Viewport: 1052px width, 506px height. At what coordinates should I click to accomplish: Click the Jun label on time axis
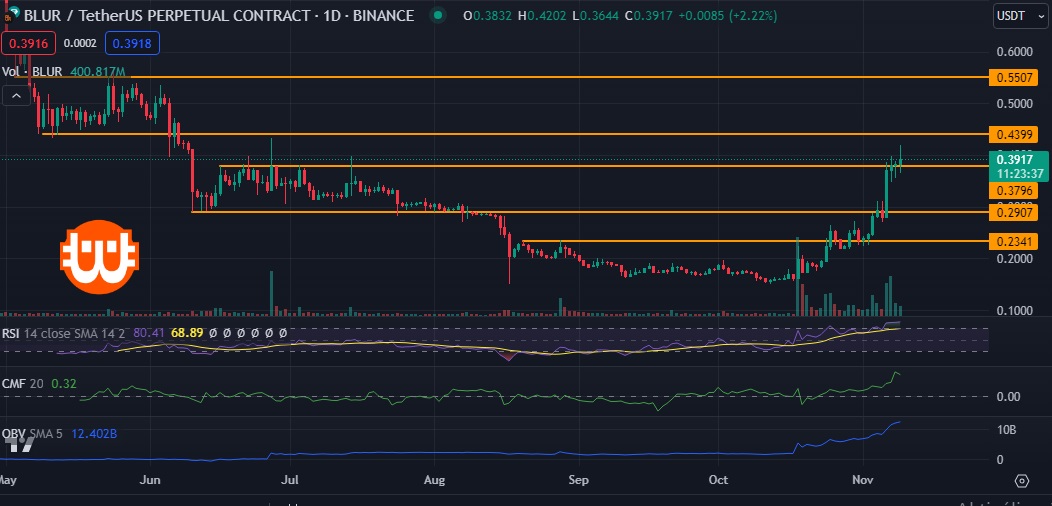click(x=152, y=480)
